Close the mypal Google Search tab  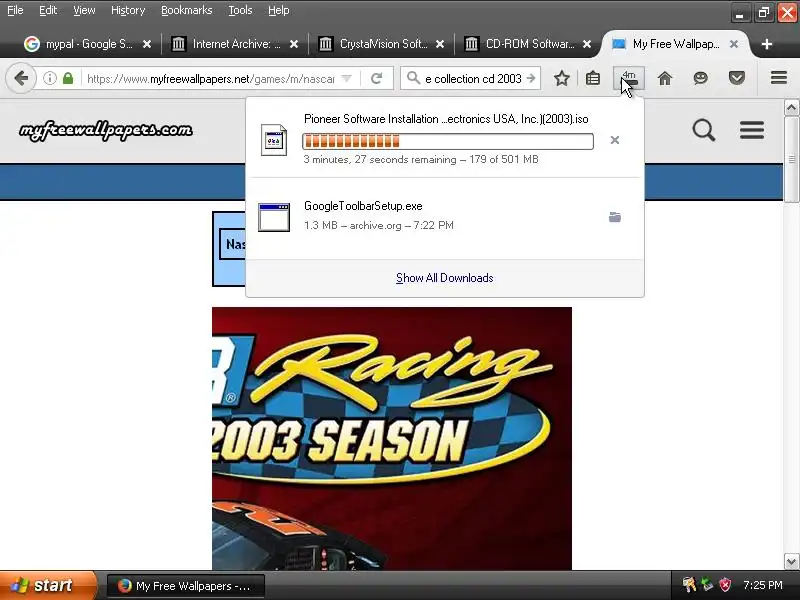pos(147,44)
